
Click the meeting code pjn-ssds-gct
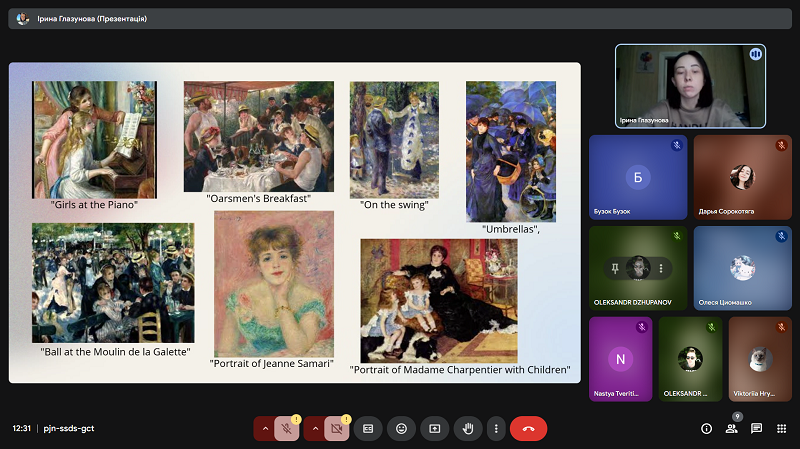[69, 429]
